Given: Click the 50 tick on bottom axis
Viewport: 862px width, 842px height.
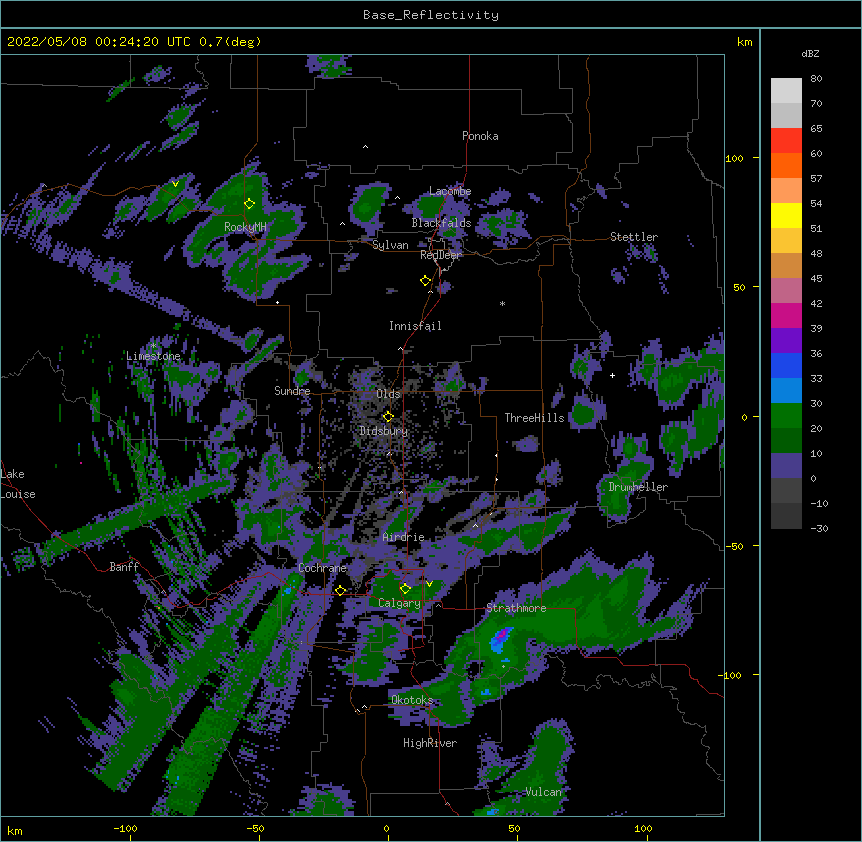Looking at the screenshot, I should pos(514,829).
